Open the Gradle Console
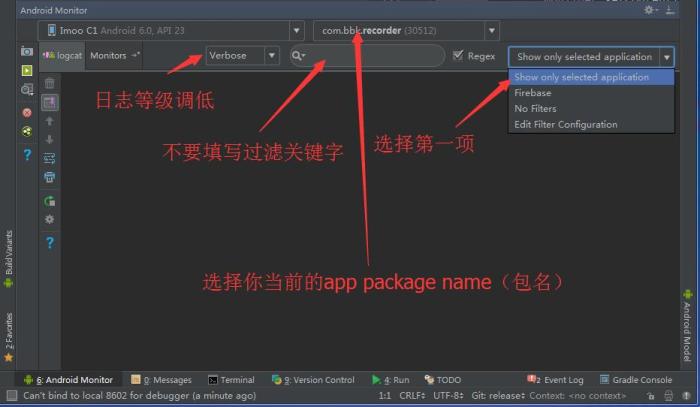 coord(636,380)
